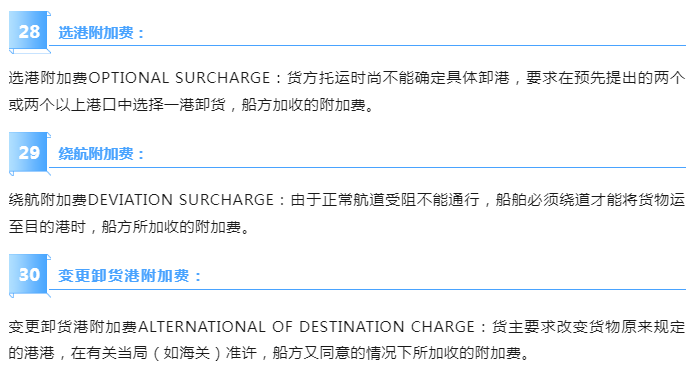The width and height of the screenshot is (699, 378).
Task: Click the blue number 30 badge
Action: [x=29, y=275]
